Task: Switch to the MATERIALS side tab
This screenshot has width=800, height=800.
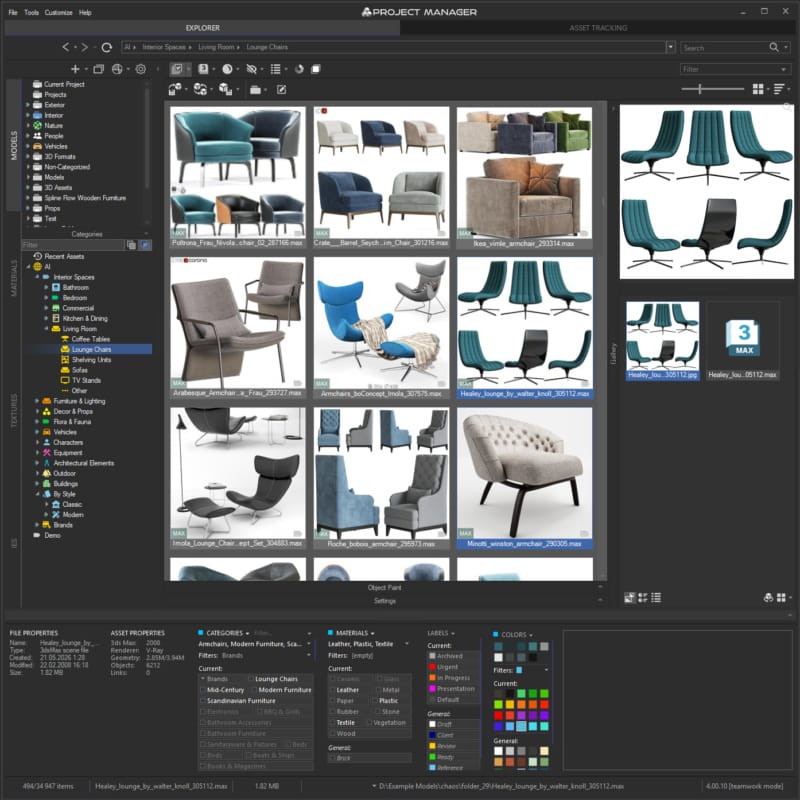Action: [x=14, y=278]
